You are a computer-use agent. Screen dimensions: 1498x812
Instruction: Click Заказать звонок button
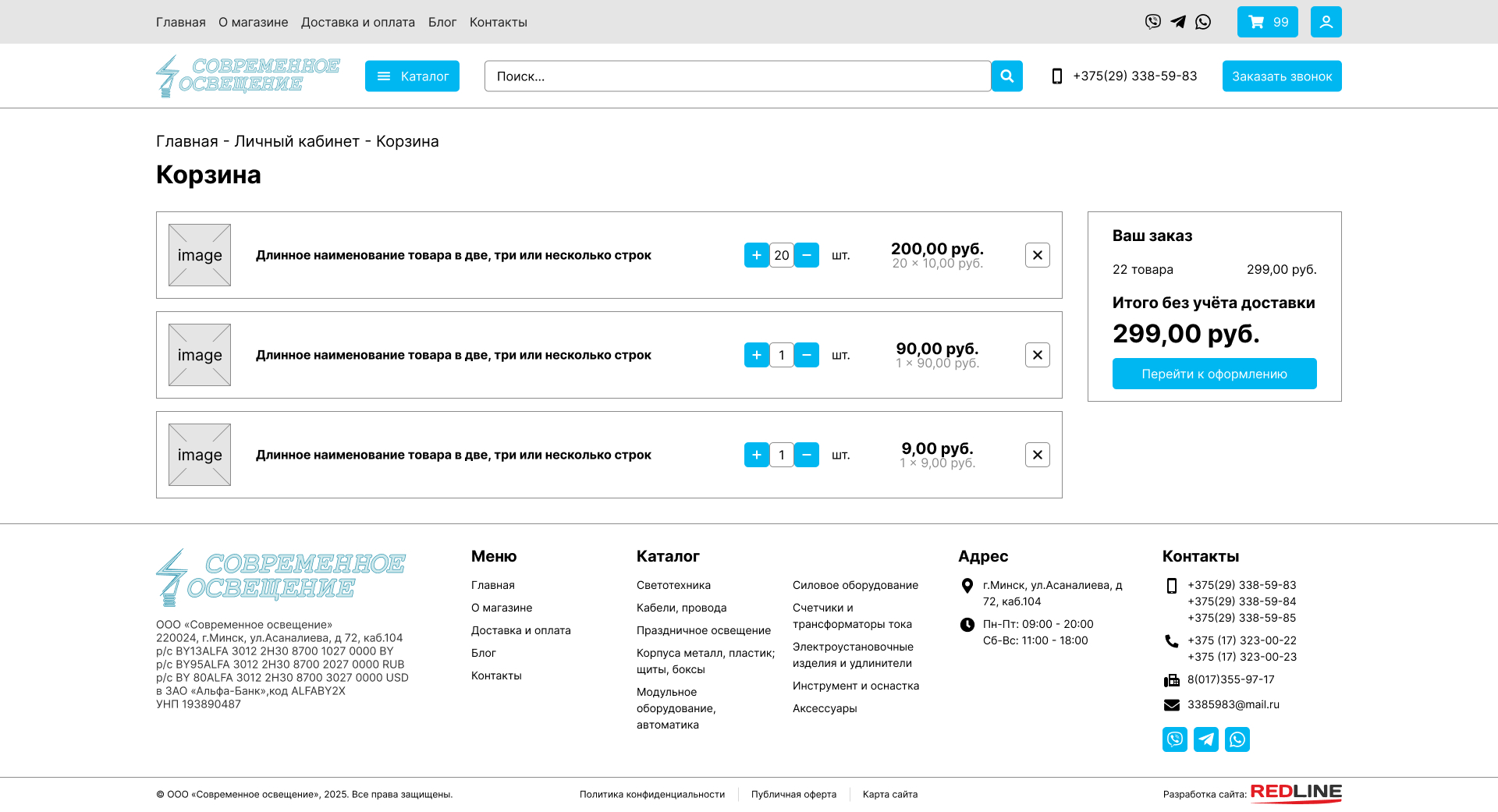1281,76
